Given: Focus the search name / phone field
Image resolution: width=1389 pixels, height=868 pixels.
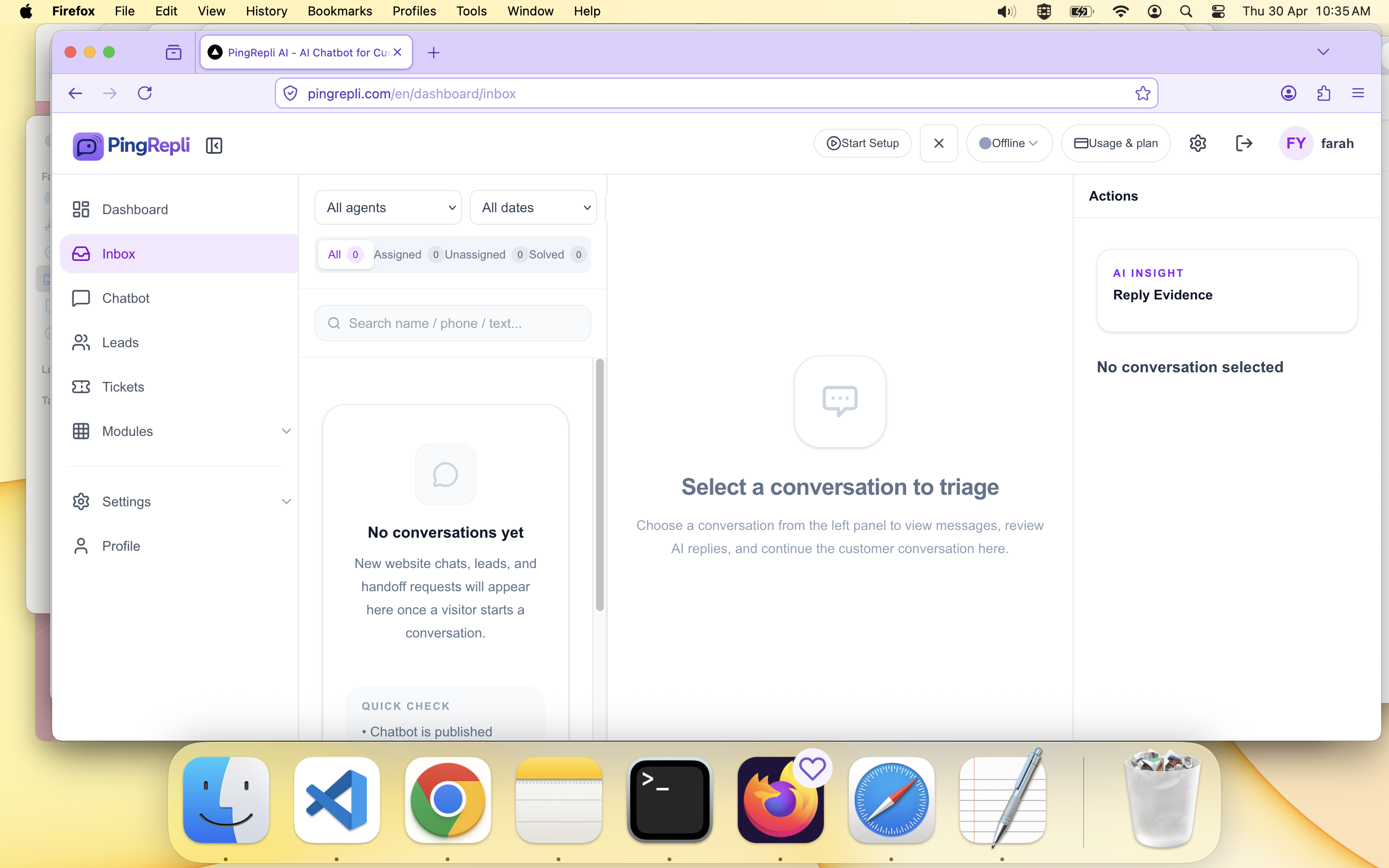Looking at the screenshot, I should 452,323.
